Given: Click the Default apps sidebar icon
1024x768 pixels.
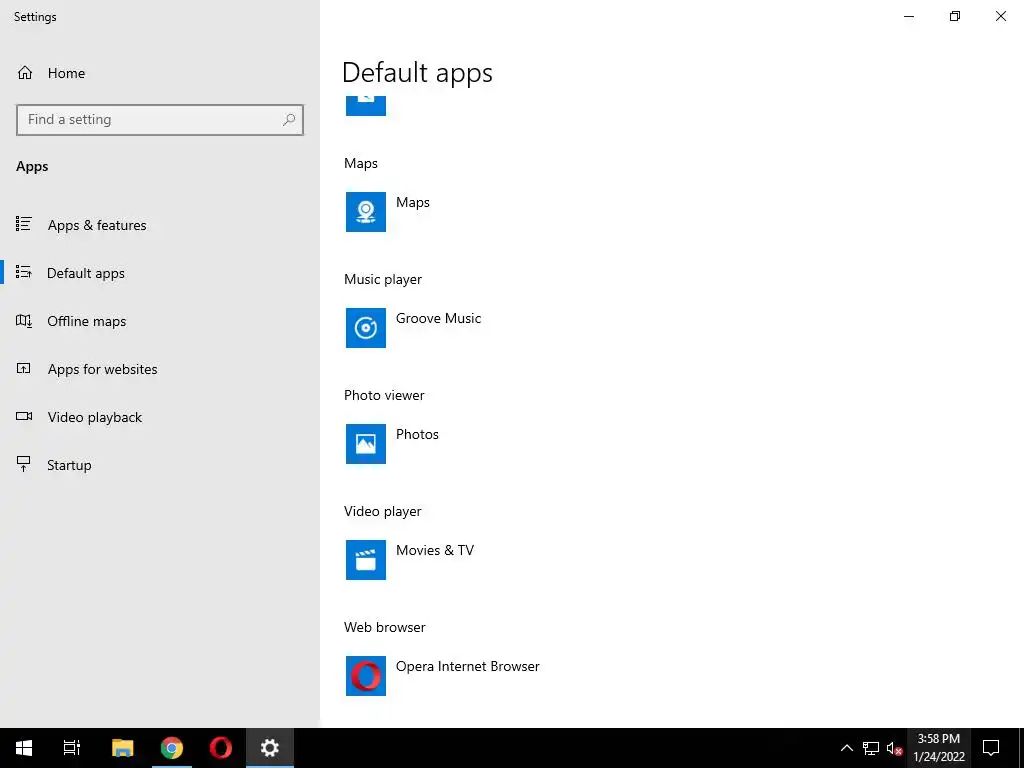Looking at the screenshot, I should tap(24, 272).
